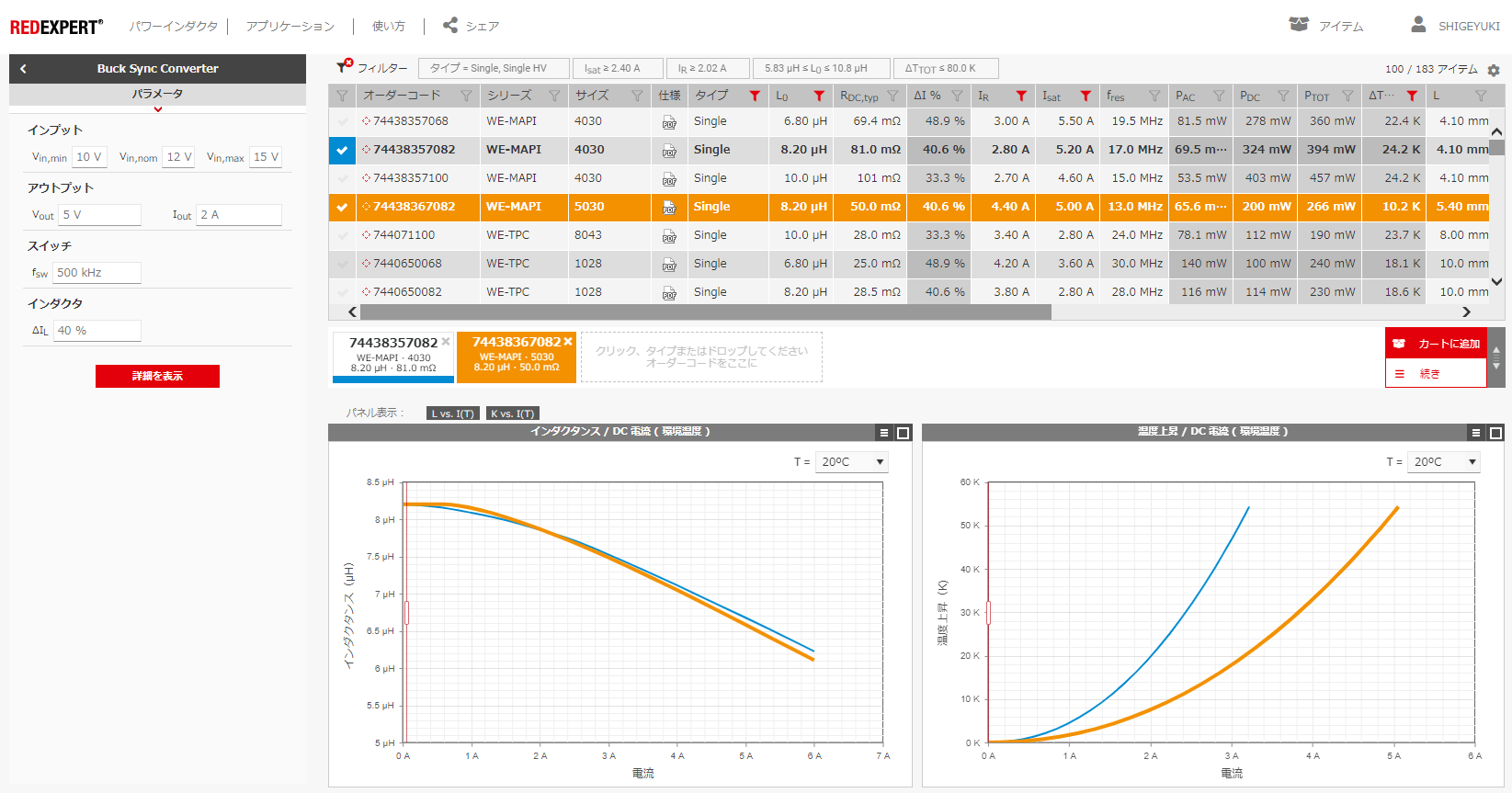
Task: Open temperature rise chart temperature dropdown
Action: pyautogui.click(x=1443, y=461)
